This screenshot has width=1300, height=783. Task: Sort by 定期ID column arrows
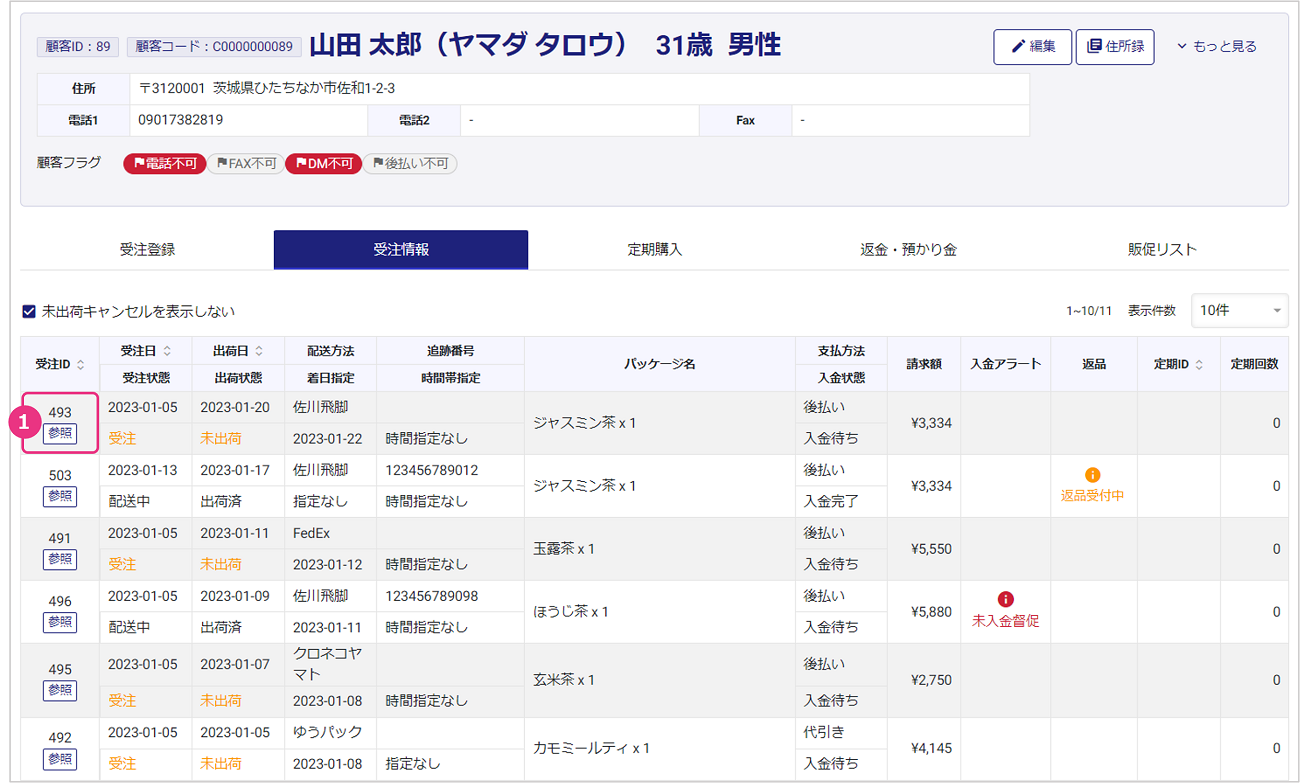tap(1199, 365)
